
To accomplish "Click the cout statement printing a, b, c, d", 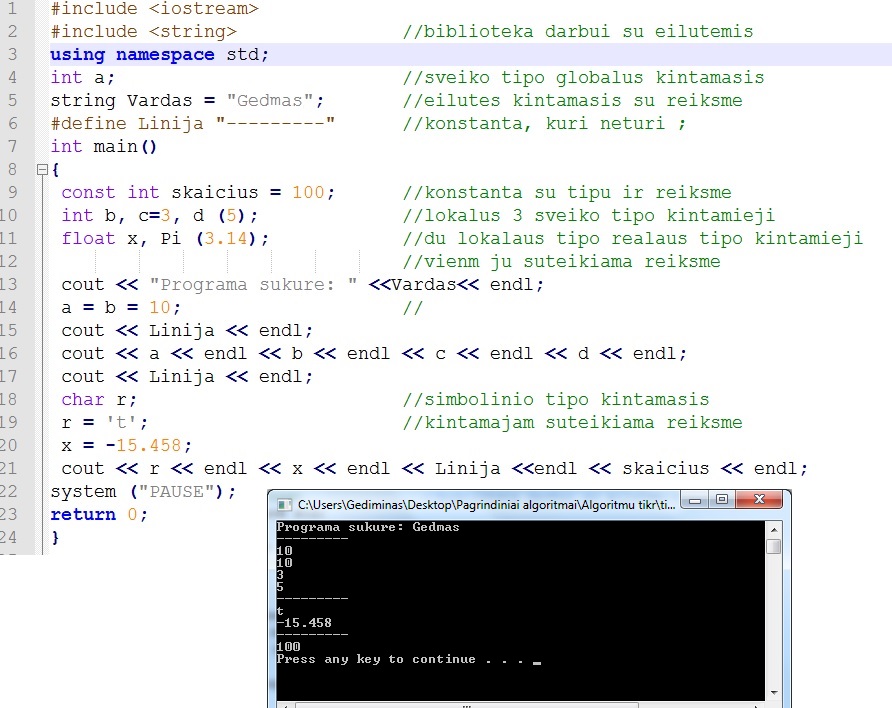I will click(374, 354).
